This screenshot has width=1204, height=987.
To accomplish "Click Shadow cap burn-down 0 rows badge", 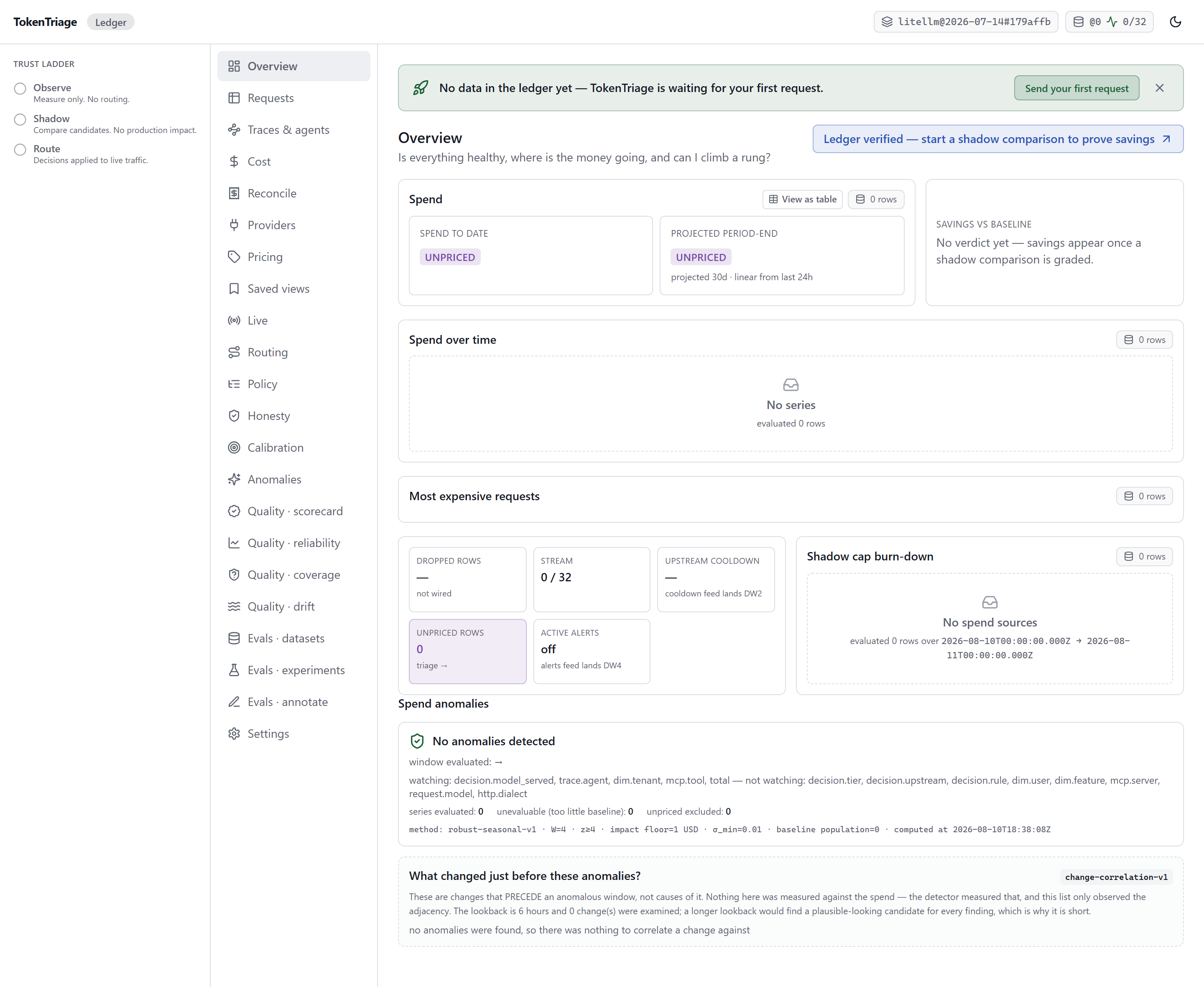I will click(x=1144, y=557).
